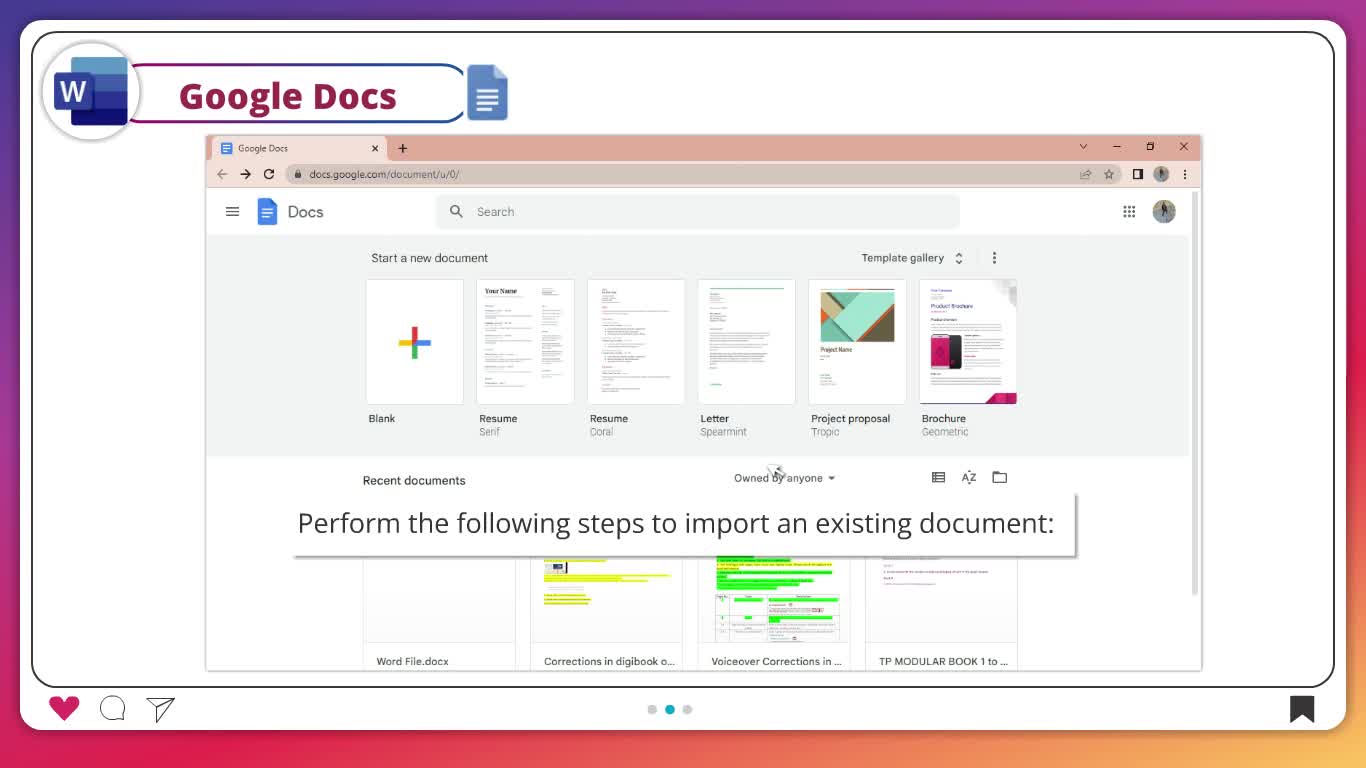The image size is (1366, 768).
Task: Click the heart like icon
Action: [x=64, y=709]
